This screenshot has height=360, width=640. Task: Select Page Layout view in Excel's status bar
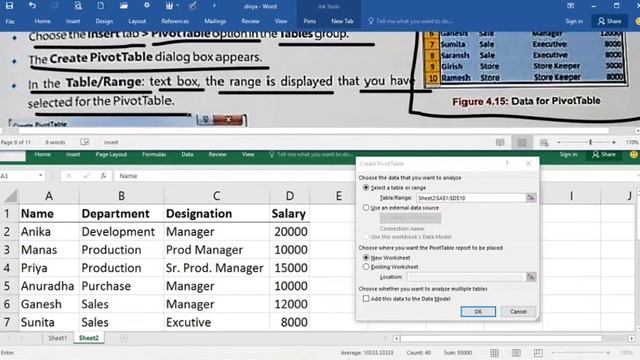tap(516, 352)
